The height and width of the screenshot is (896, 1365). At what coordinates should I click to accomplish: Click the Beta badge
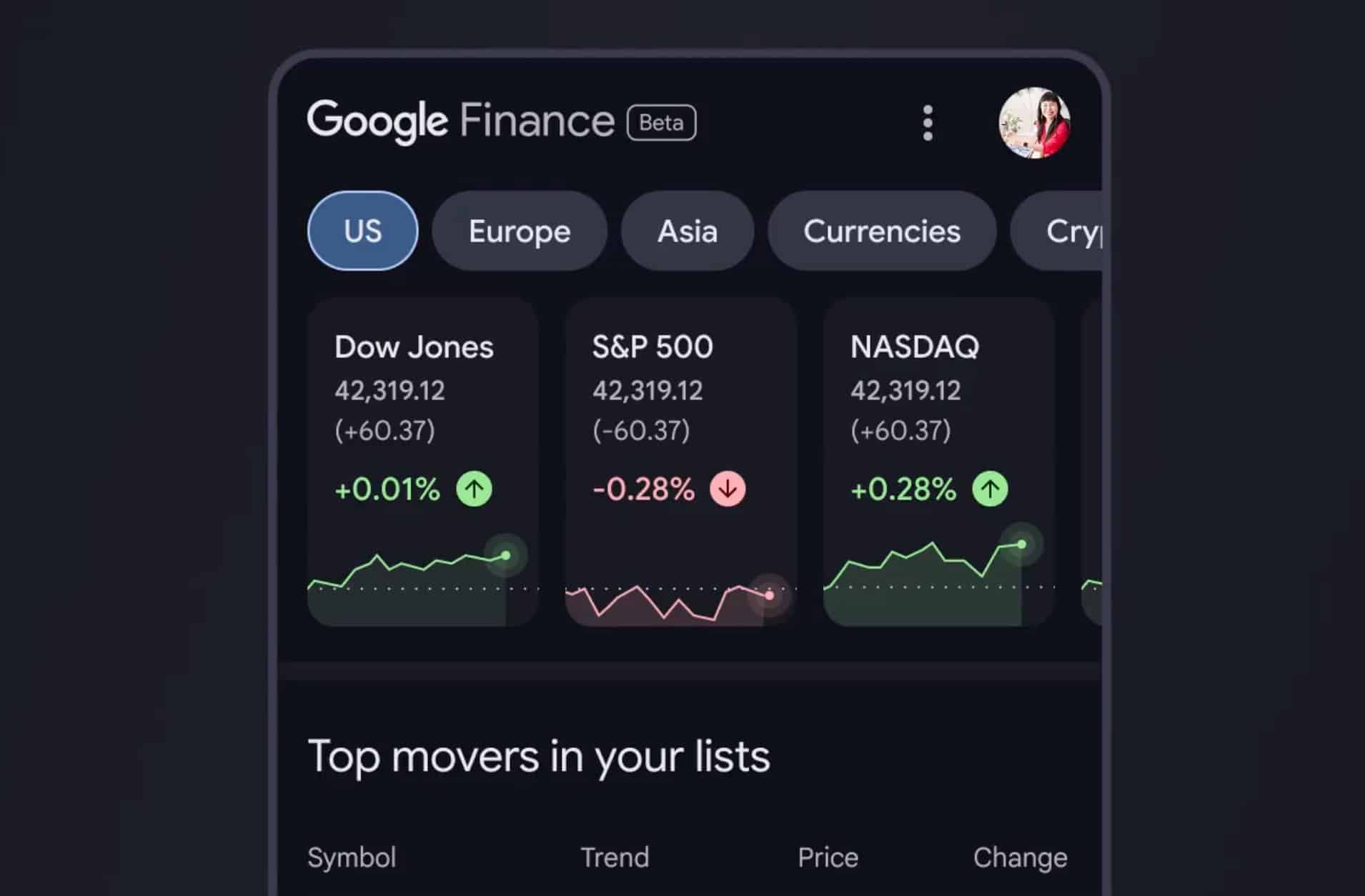pyautogui.click(x=661, y=123)
